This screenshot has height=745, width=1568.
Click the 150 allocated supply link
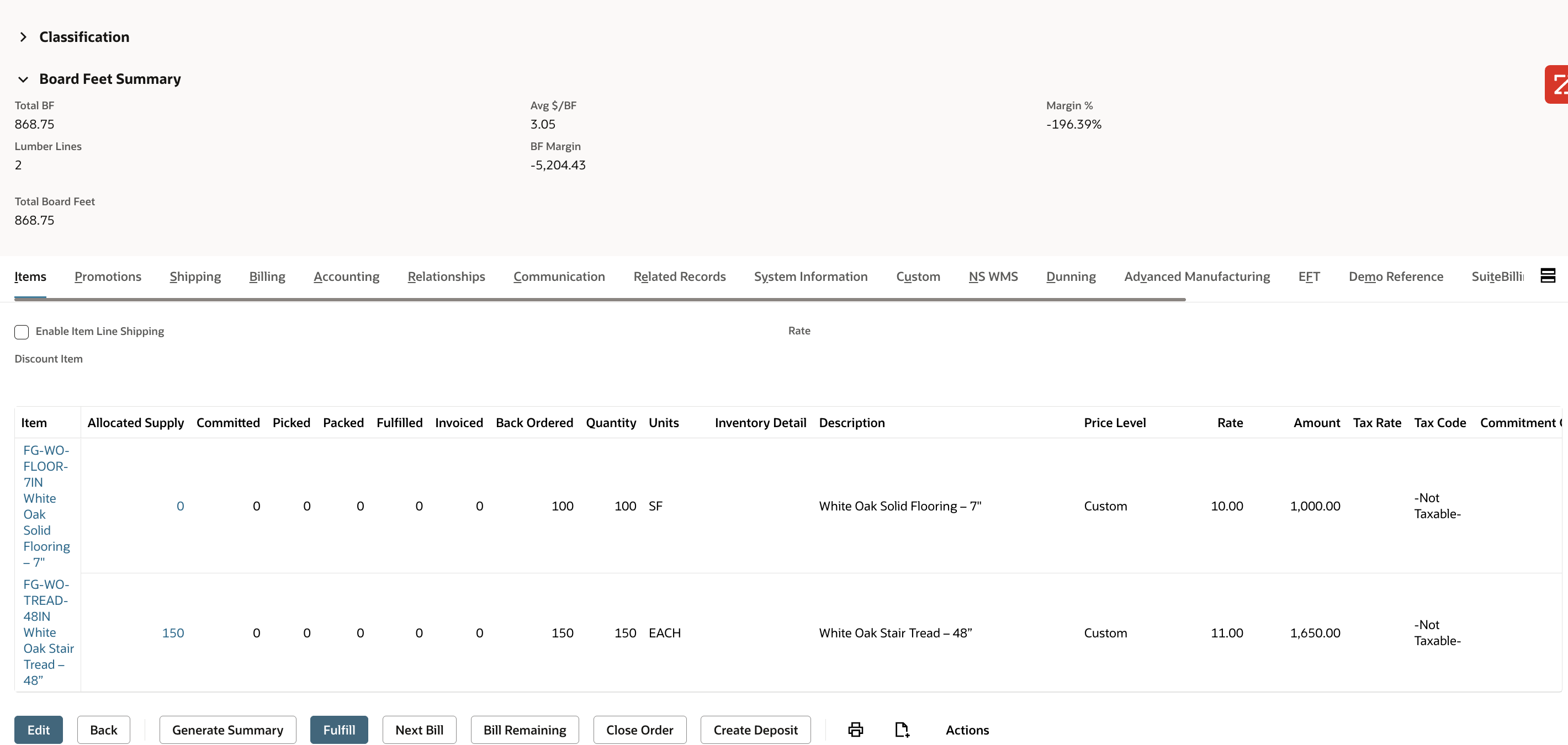tap(173, 632)
